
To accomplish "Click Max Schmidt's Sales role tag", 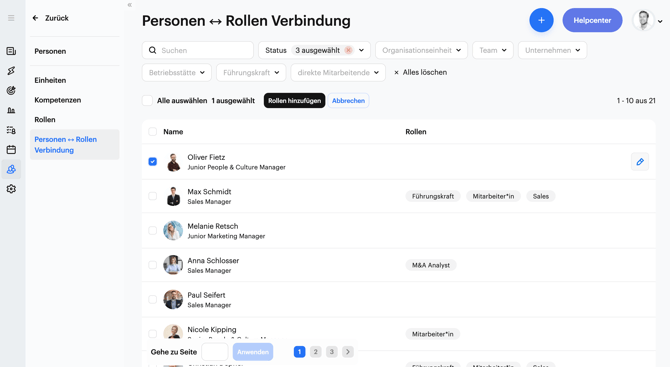I will click(541, 196).
